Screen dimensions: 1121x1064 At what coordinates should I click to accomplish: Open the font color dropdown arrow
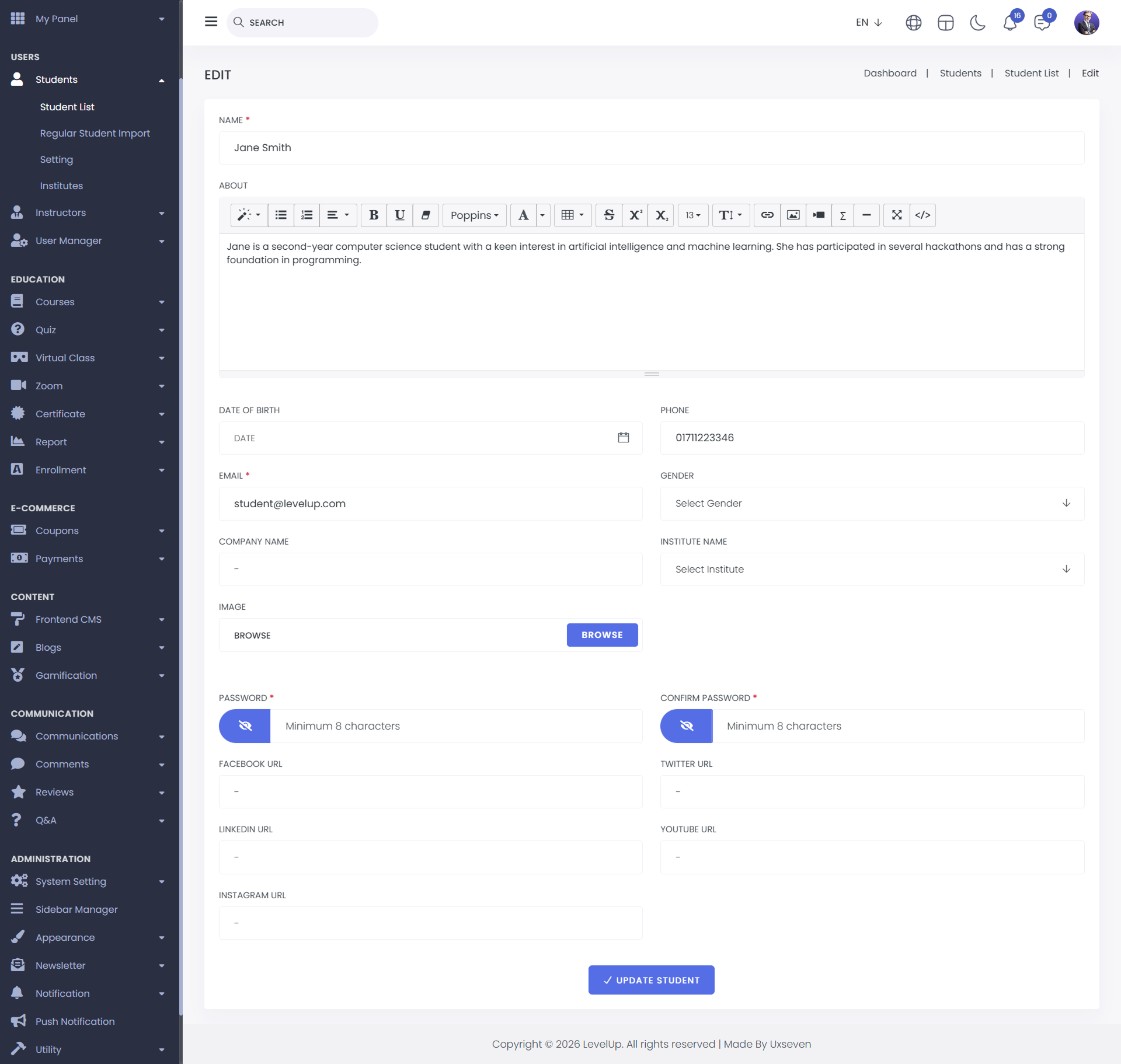tap(542, 215)
